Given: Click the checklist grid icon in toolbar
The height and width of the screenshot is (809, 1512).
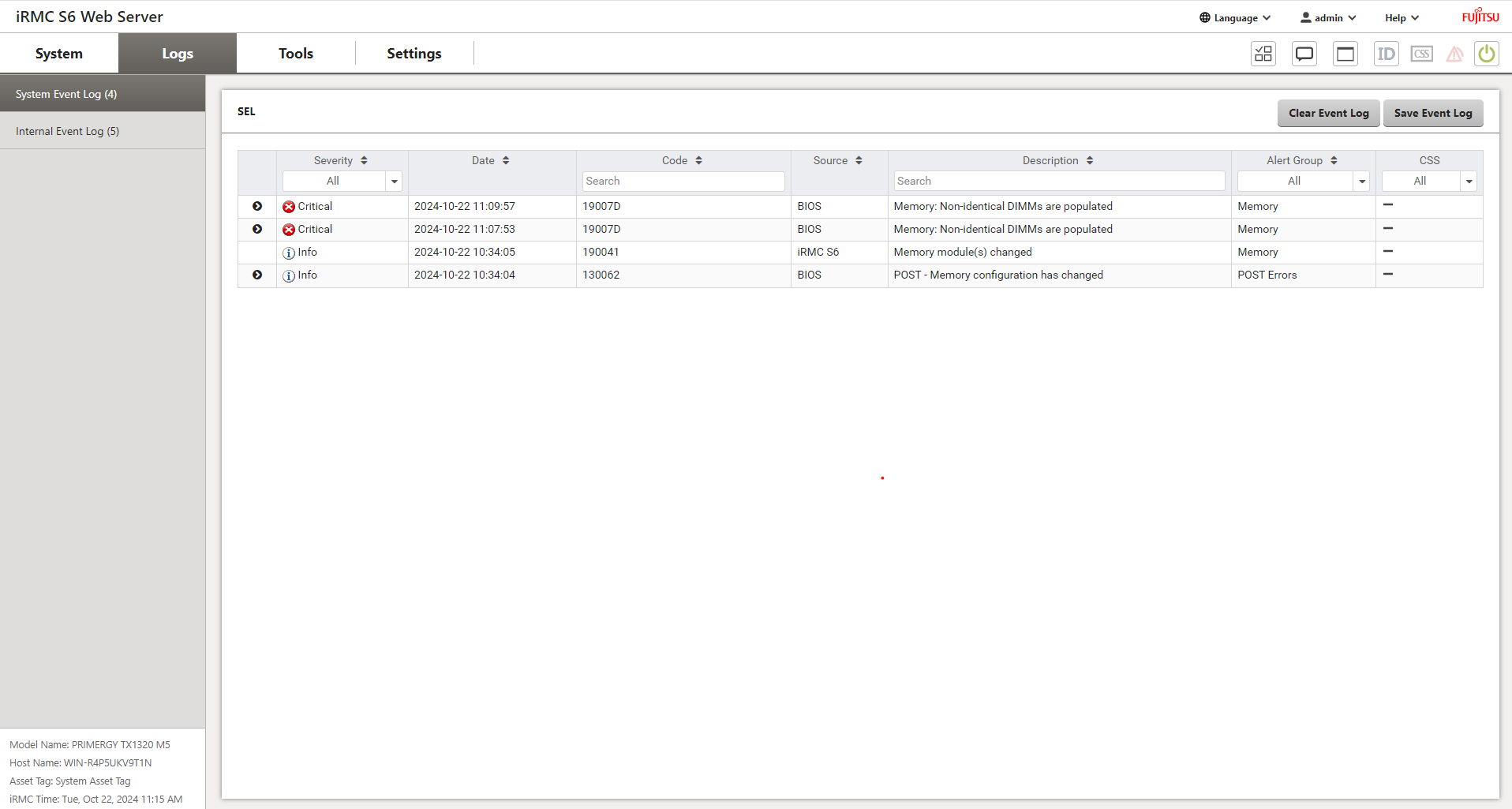Looking at the screenshot, I should tap(1263, 54).
